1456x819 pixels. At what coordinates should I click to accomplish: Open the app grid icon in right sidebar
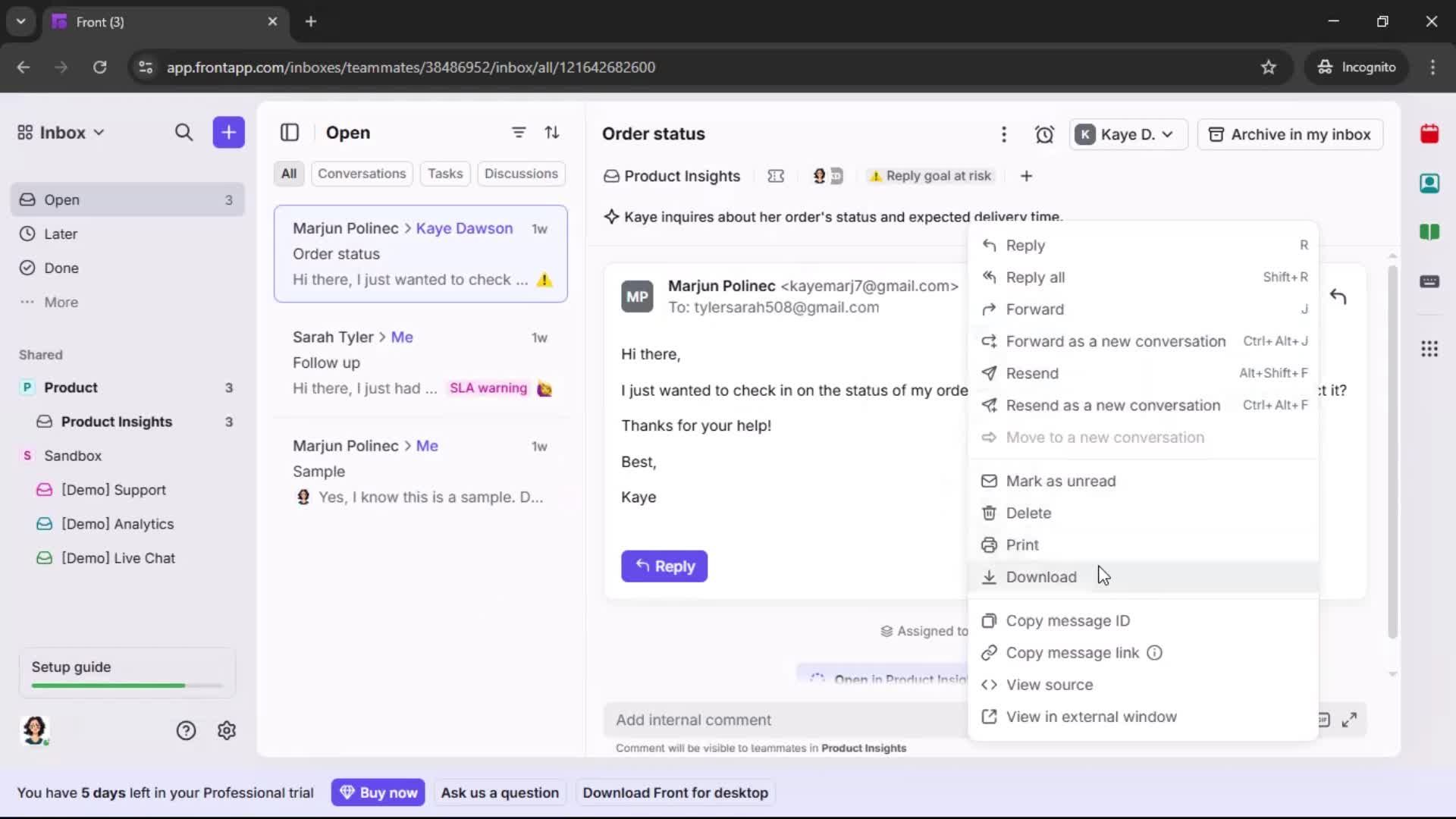click(x=1430, y=349)
